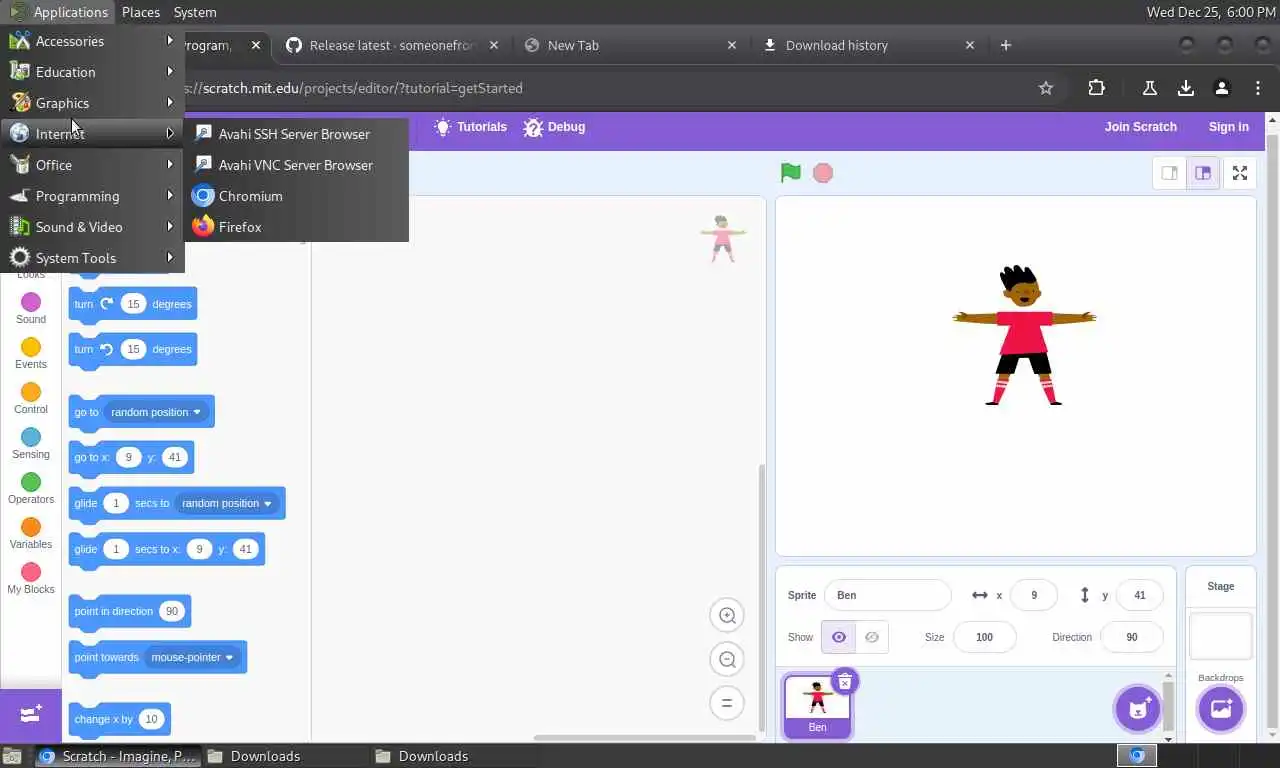Expand the Programming submenu
Image resolution: width=1280 pixels, height=768 pixels.
(92, 196)
